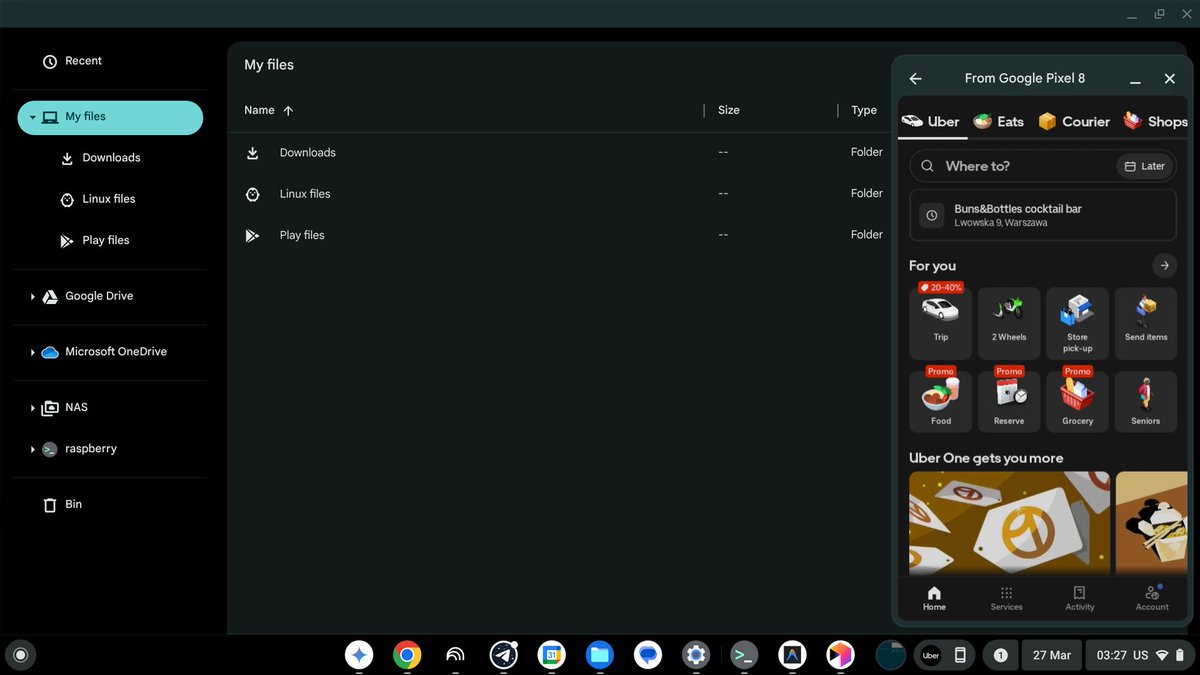This screenshot has width=1200, height=675.
Task: Go to Uber Home bottom tab
Action: coord(934,598)
